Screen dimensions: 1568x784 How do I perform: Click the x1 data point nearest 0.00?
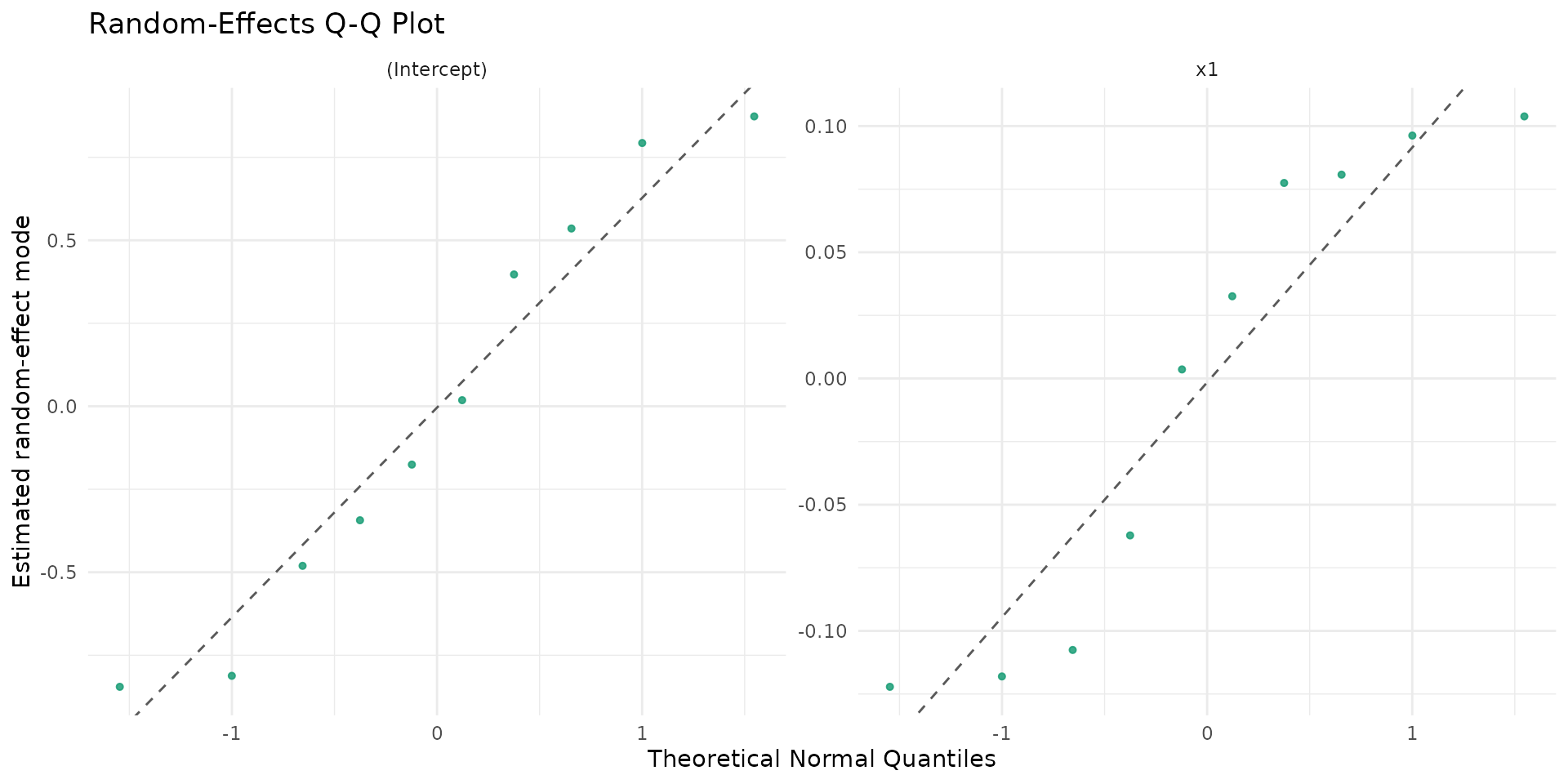pos(1182,369)
